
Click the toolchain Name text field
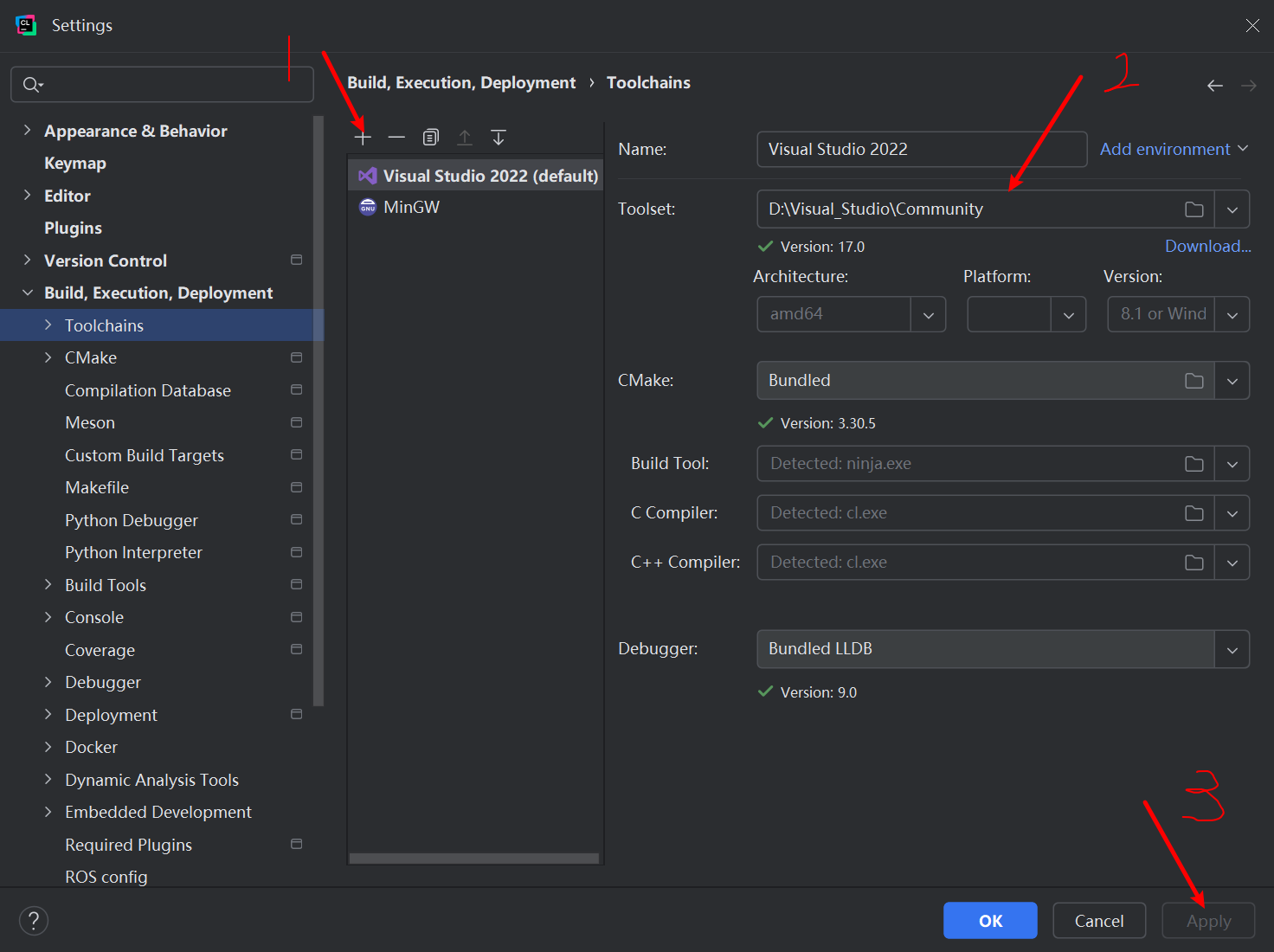[921, 149]
